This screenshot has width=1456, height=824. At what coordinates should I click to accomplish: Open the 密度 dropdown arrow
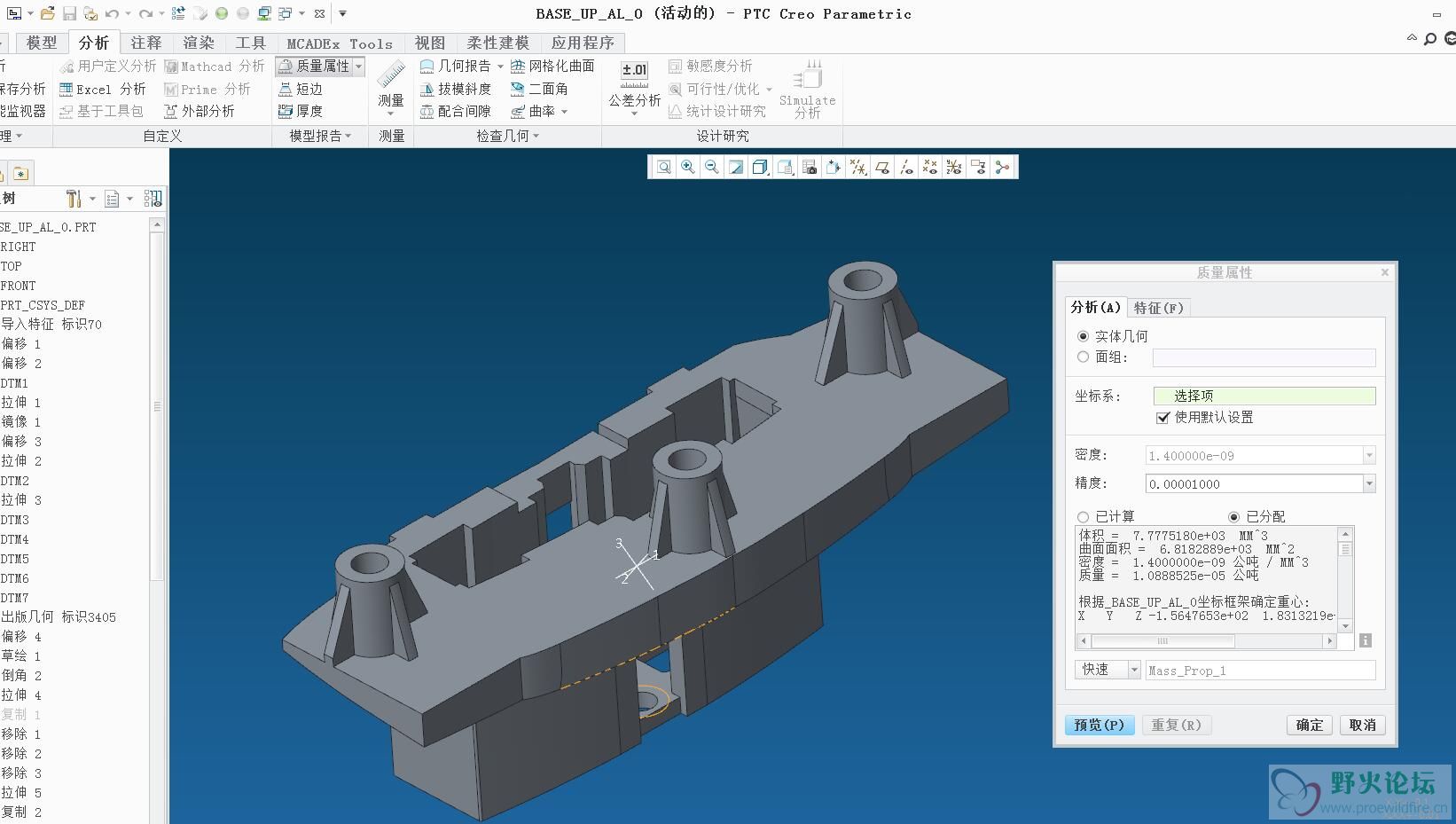[x=1369, y=456]
